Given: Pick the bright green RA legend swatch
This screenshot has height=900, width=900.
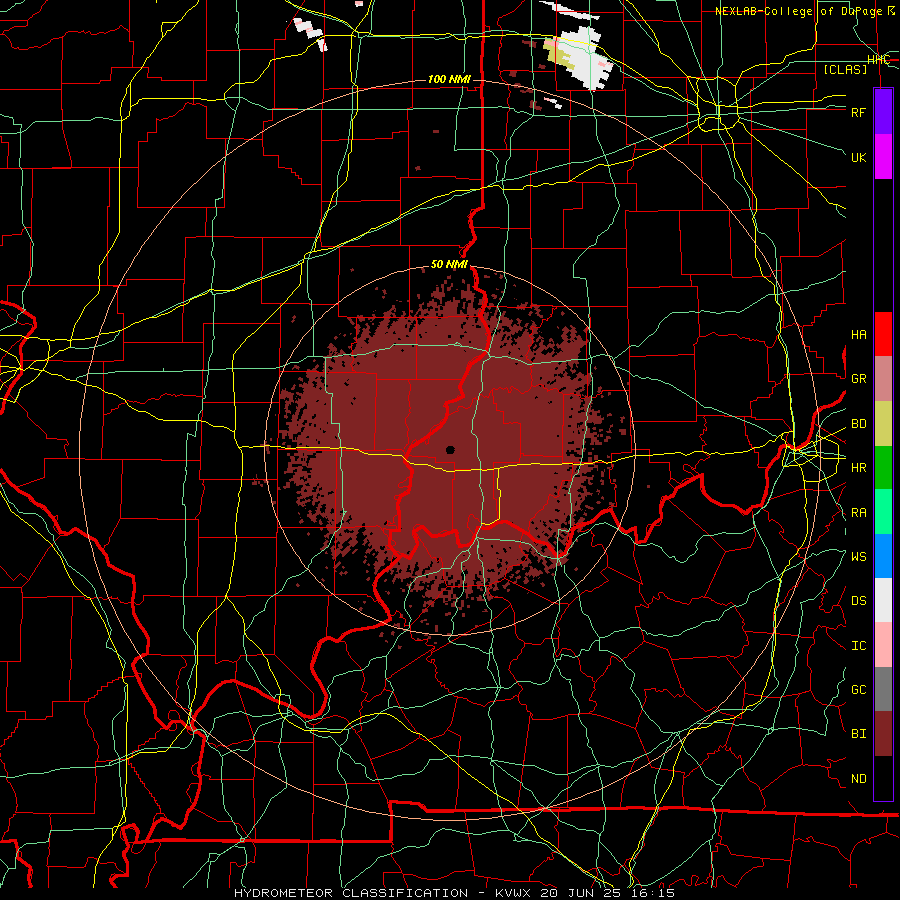Looking at the screenshot, I should click(883, 512).
